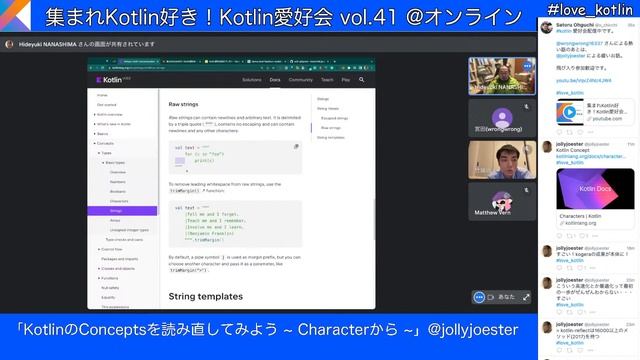Collapse the Basic types subsection arrow

click(103, 162)
